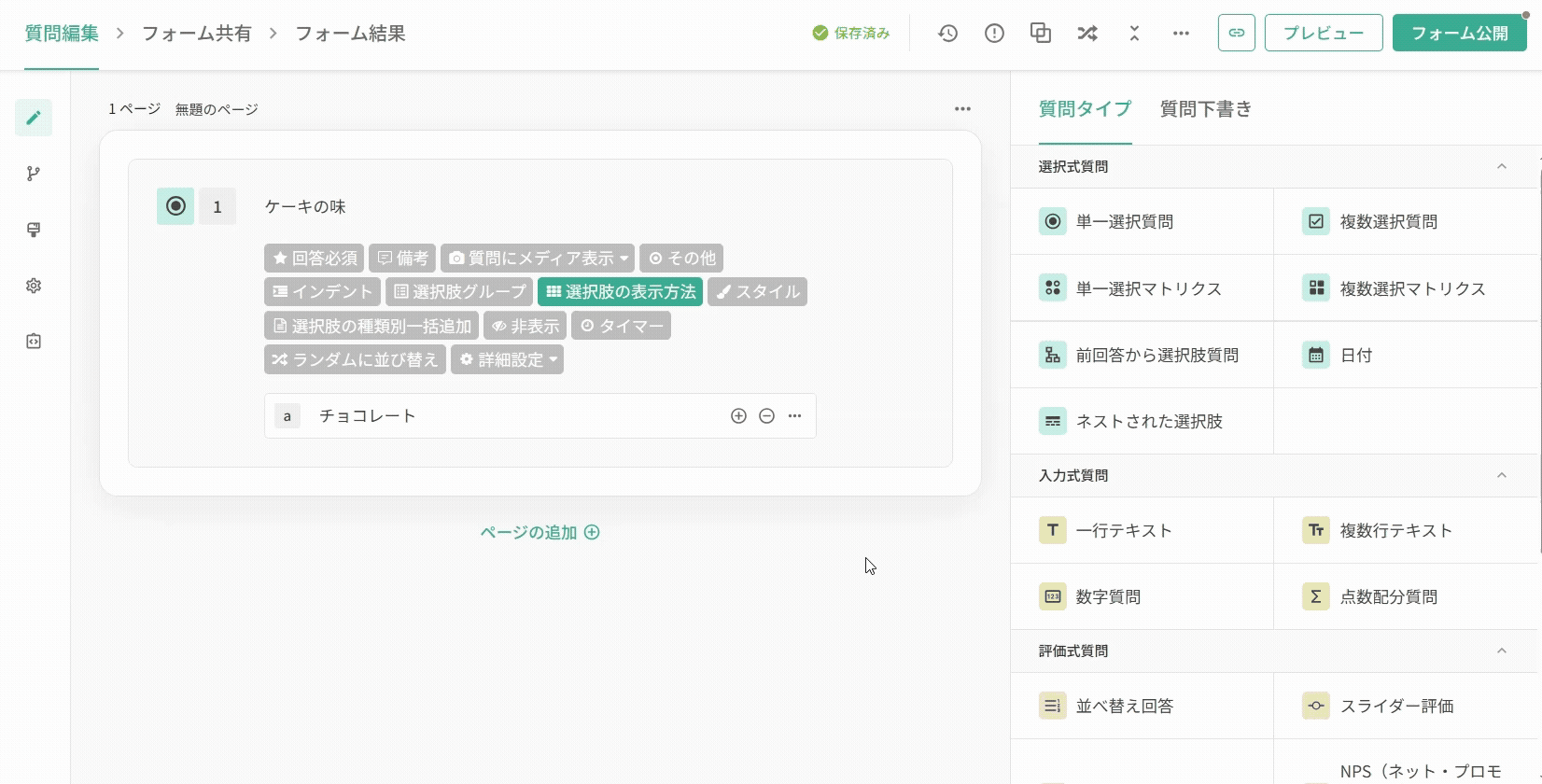Remove the チョコレート choice with minus icon
Screen dimensions: 1542x784
coord(766,416)
